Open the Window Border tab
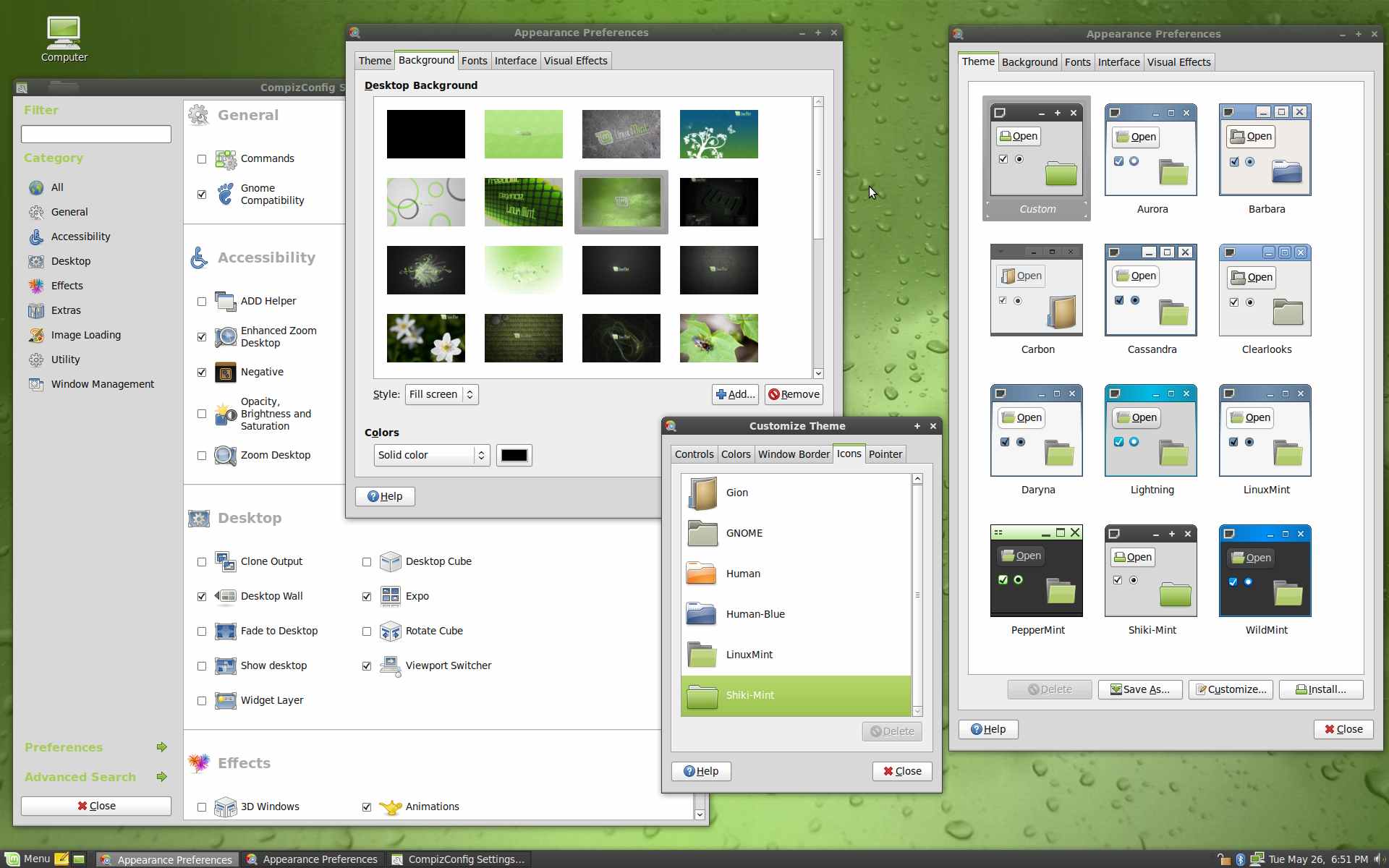This screenshot has height=868, width=1389. tap(794, 454)
